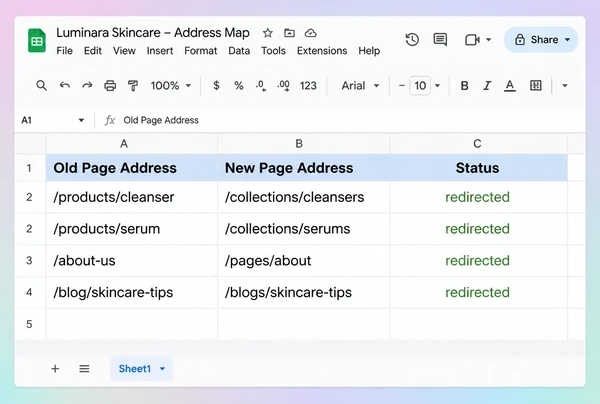Open the Format menu
600x404 pixels.
(x=201, y=51)
